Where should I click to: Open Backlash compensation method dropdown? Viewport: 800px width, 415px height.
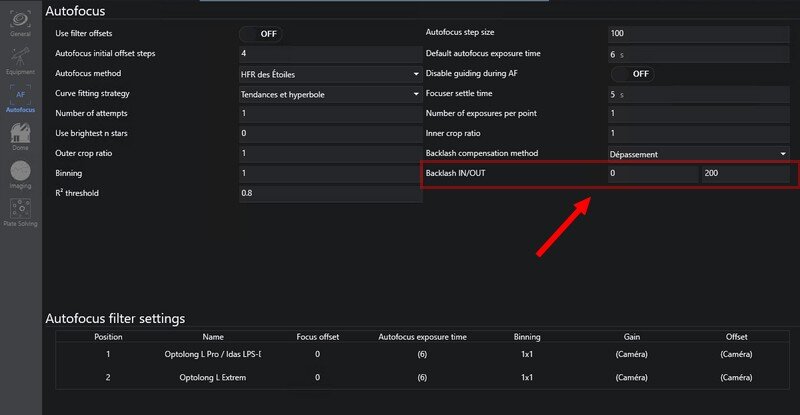tap(698, 154)
